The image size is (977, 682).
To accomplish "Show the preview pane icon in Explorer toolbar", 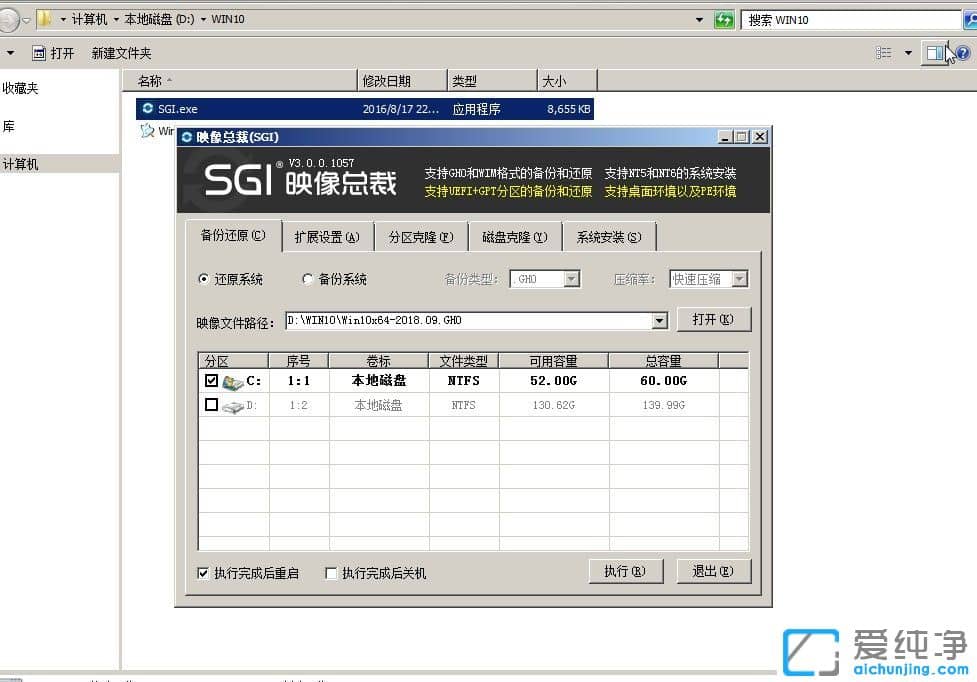I will point(935,52).
